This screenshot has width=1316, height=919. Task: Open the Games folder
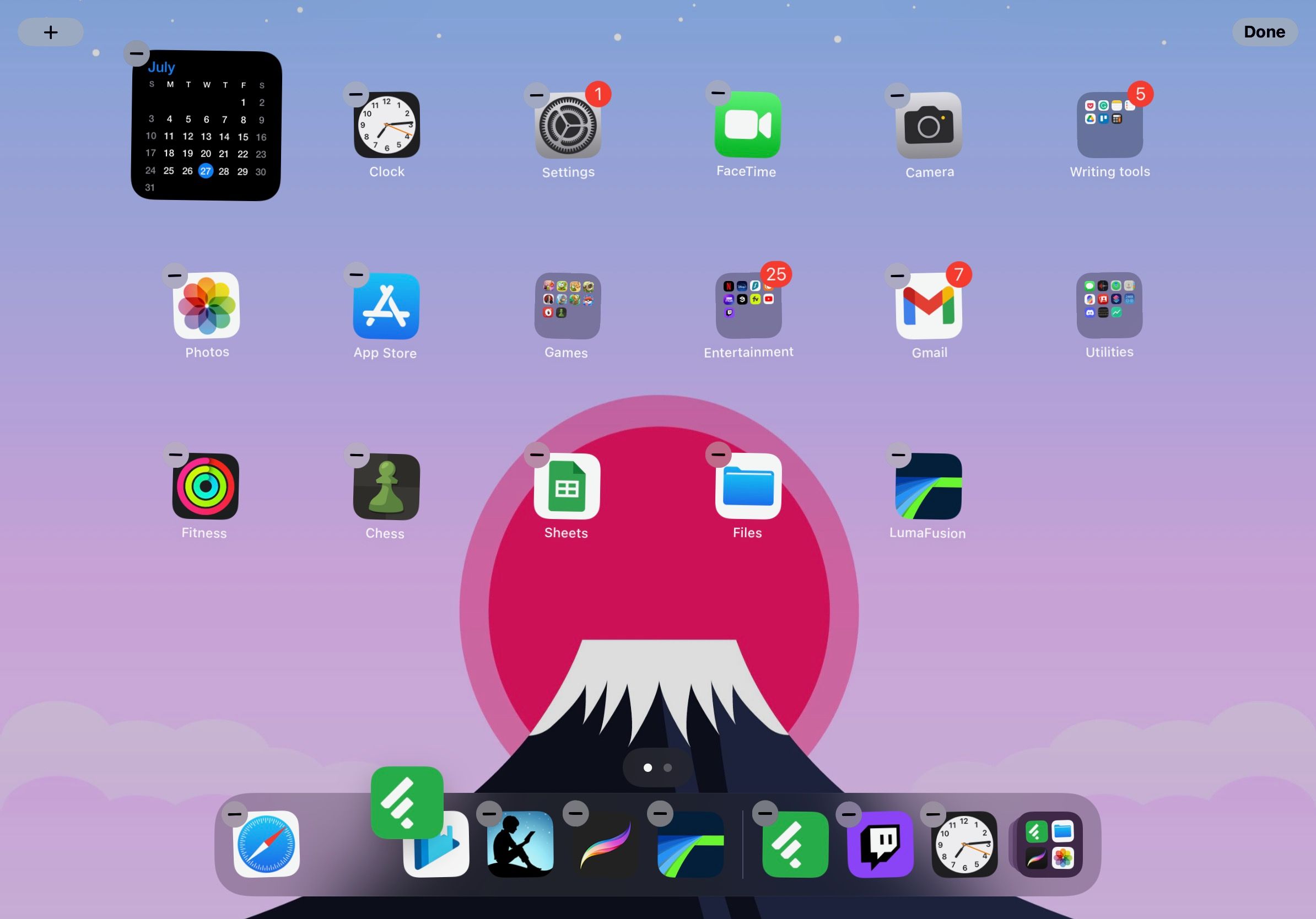[x=567, y=305]
